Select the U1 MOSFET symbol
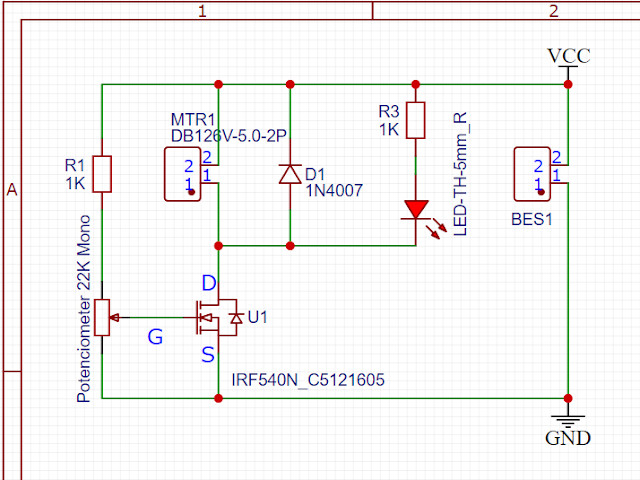 (216, 318)
